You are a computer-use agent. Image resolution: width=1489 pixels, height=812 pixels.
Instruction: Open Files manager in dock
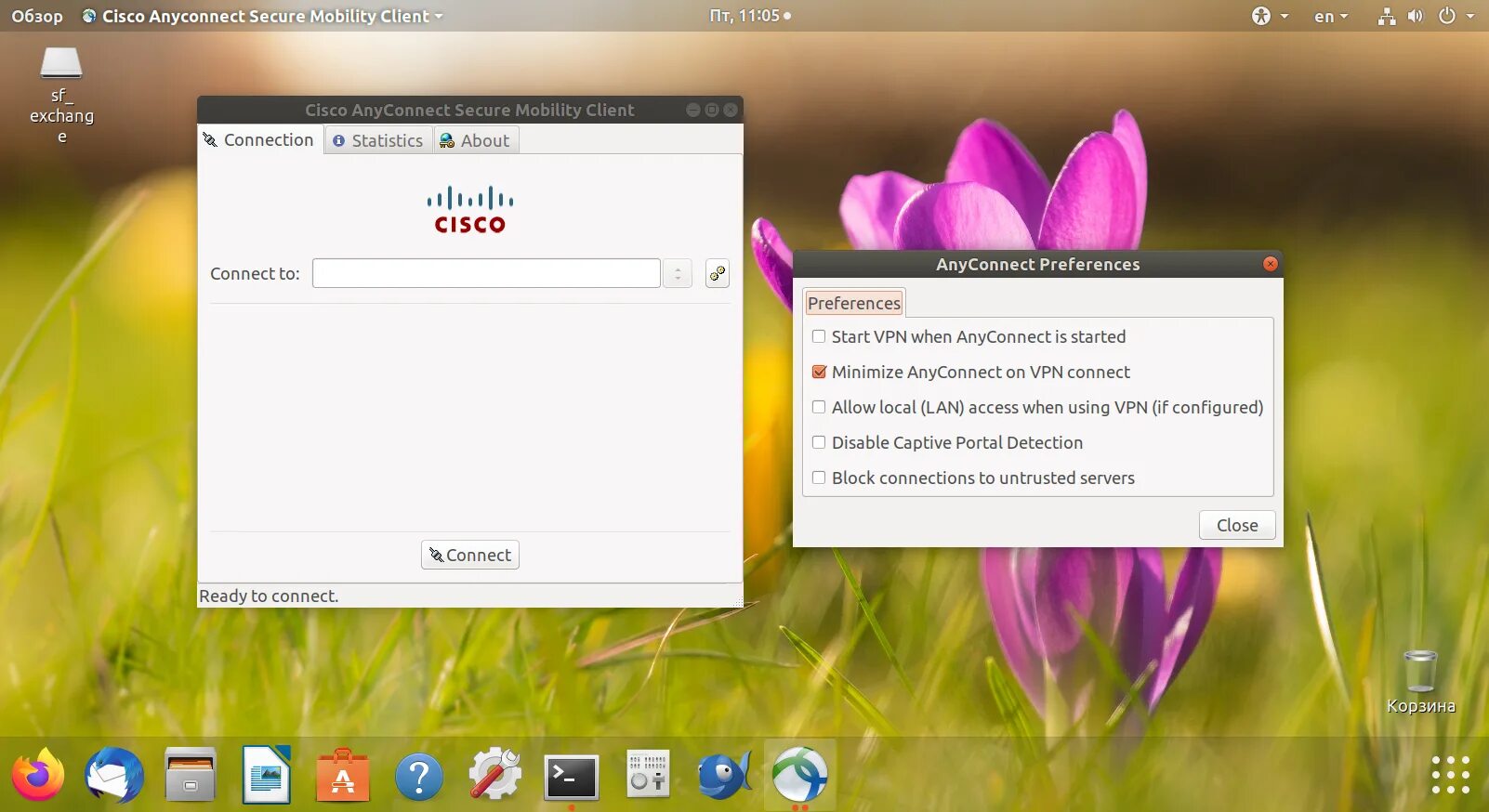coord(191,775)
